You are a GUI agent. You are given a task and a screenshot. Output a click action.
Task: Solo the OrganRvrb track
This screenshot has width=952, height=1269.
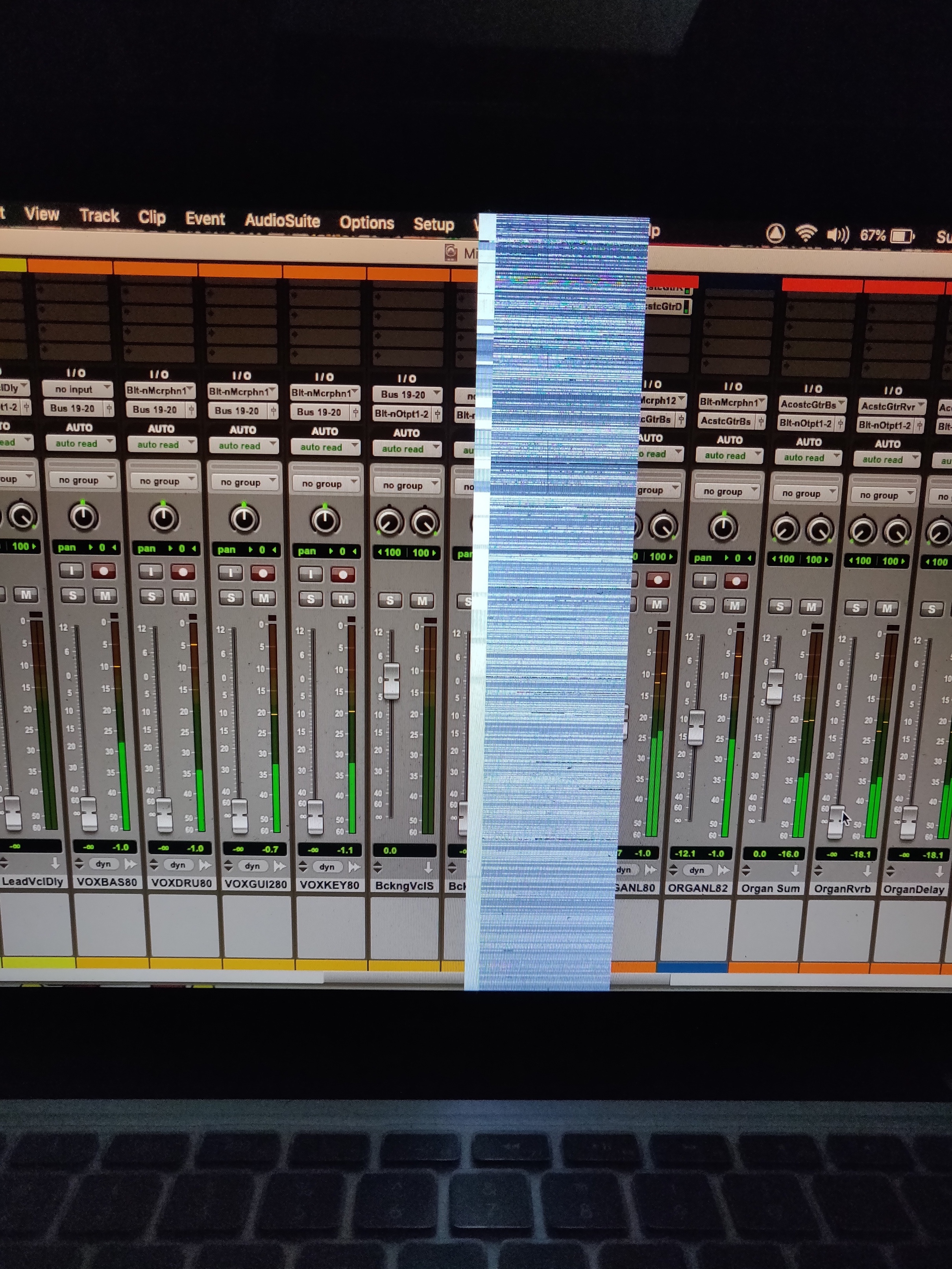click(856, 608)
